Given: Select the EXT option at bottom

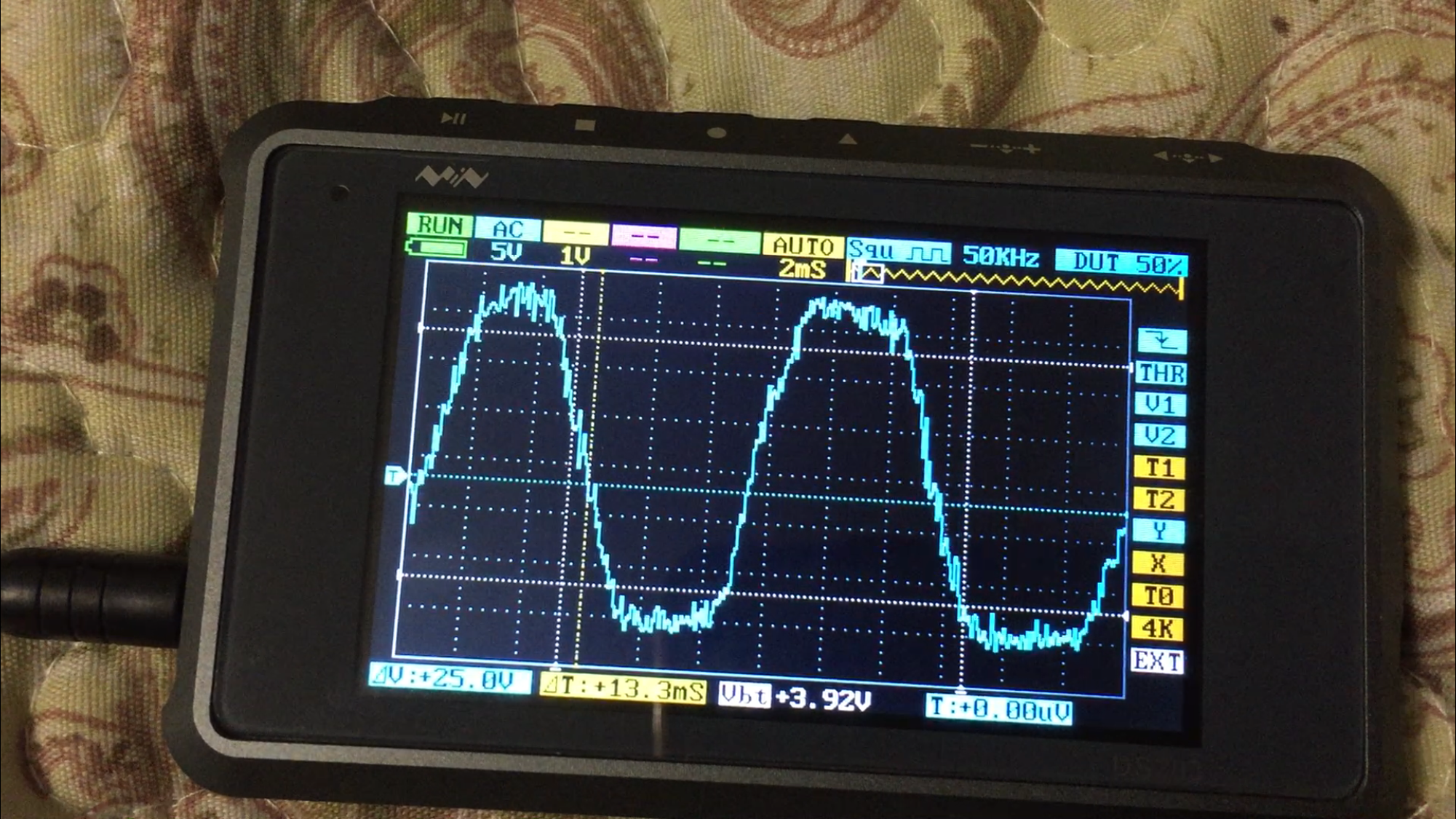Looking at the screenshot, I should [x=1157, y=661].
